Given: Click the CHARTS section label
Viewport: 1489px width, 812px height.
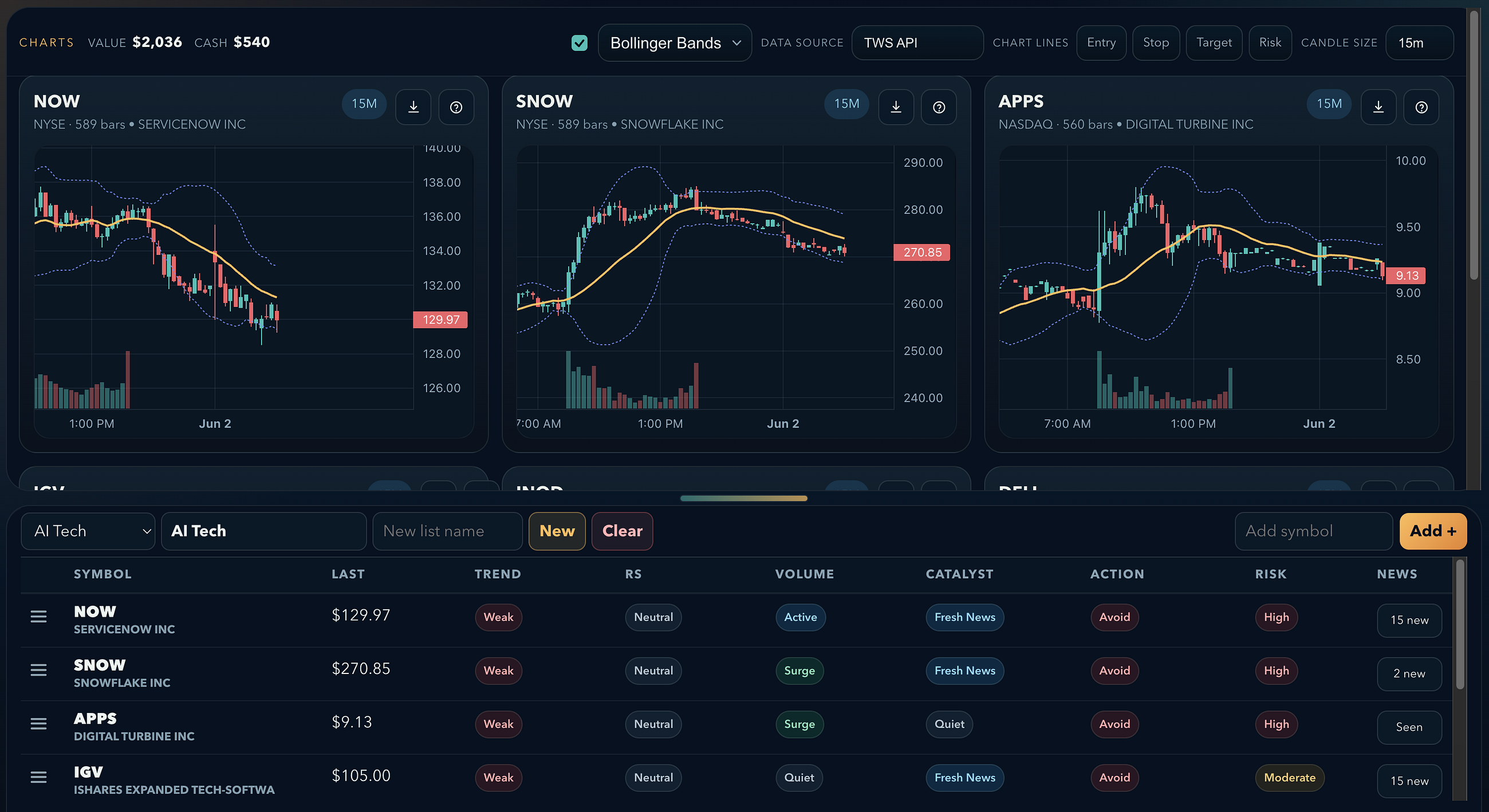Looking at the screenshot, I should [46, 43].
